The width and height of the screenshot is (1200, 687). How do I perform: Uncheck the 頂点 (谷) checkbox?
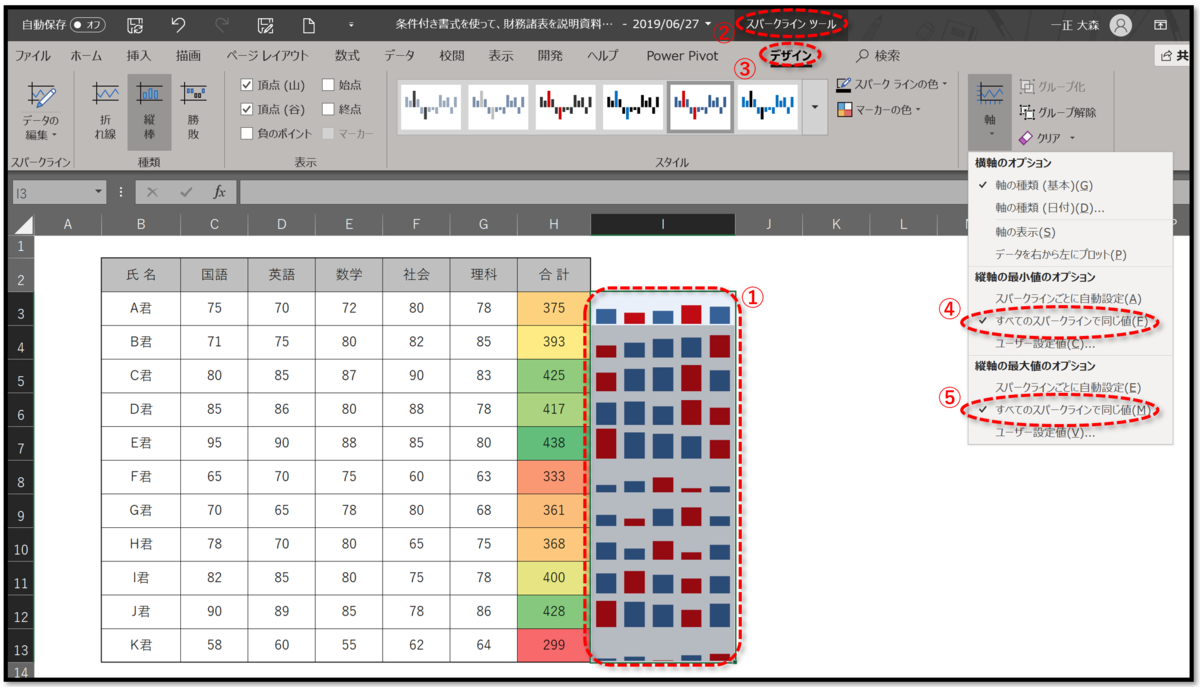coord(247,109)
